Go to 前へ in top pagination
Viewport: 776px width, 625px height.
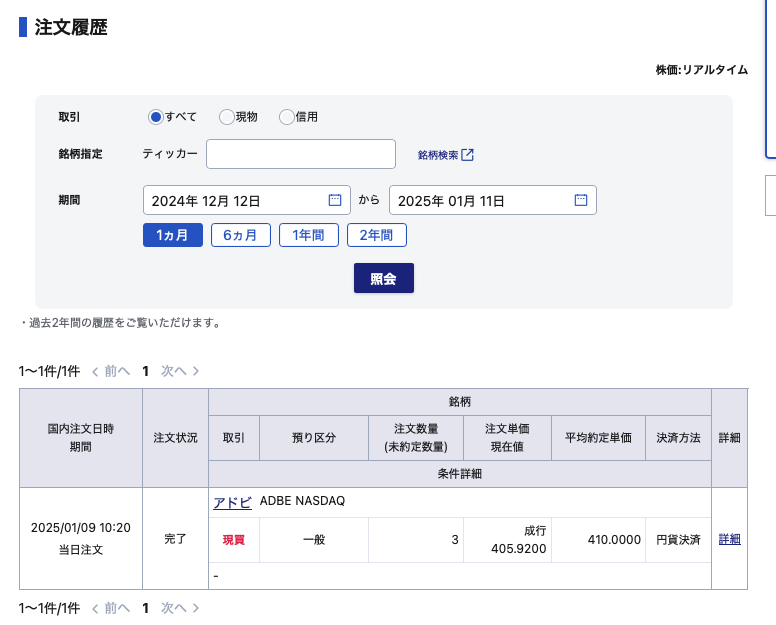pyautogui.click(x=111, y=371)
